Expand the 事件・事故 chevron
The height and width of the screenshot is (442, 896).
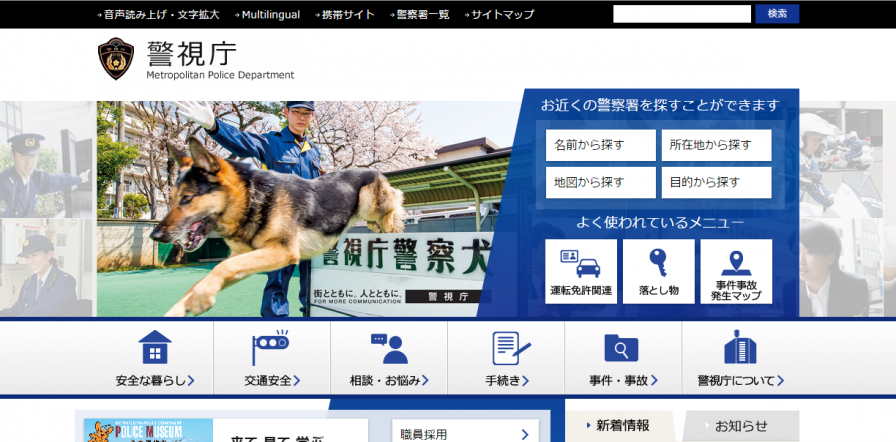[x=654, y=381]
